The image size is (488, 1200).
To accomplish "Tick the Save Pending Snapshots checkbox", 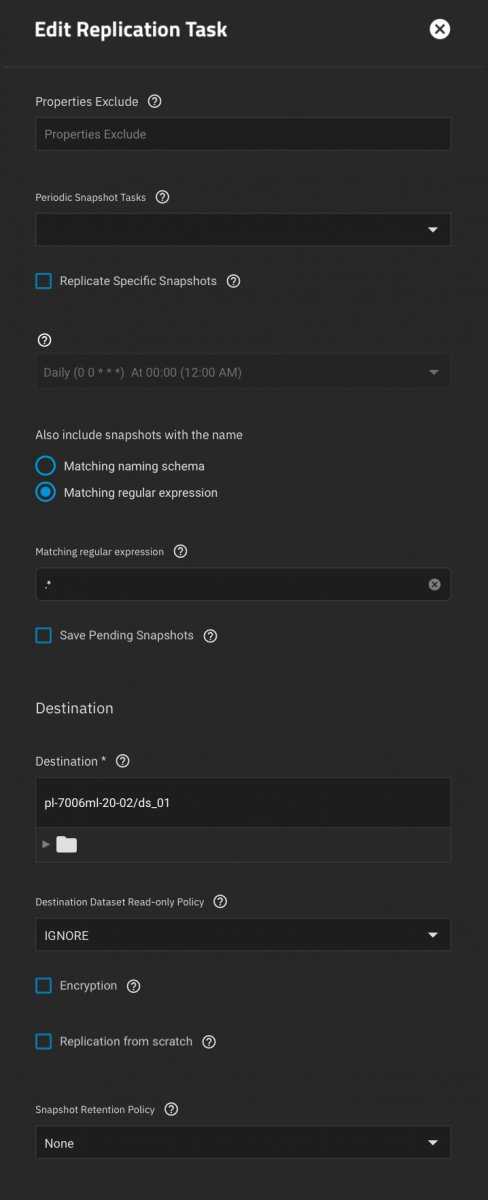I will click(43, 635).
